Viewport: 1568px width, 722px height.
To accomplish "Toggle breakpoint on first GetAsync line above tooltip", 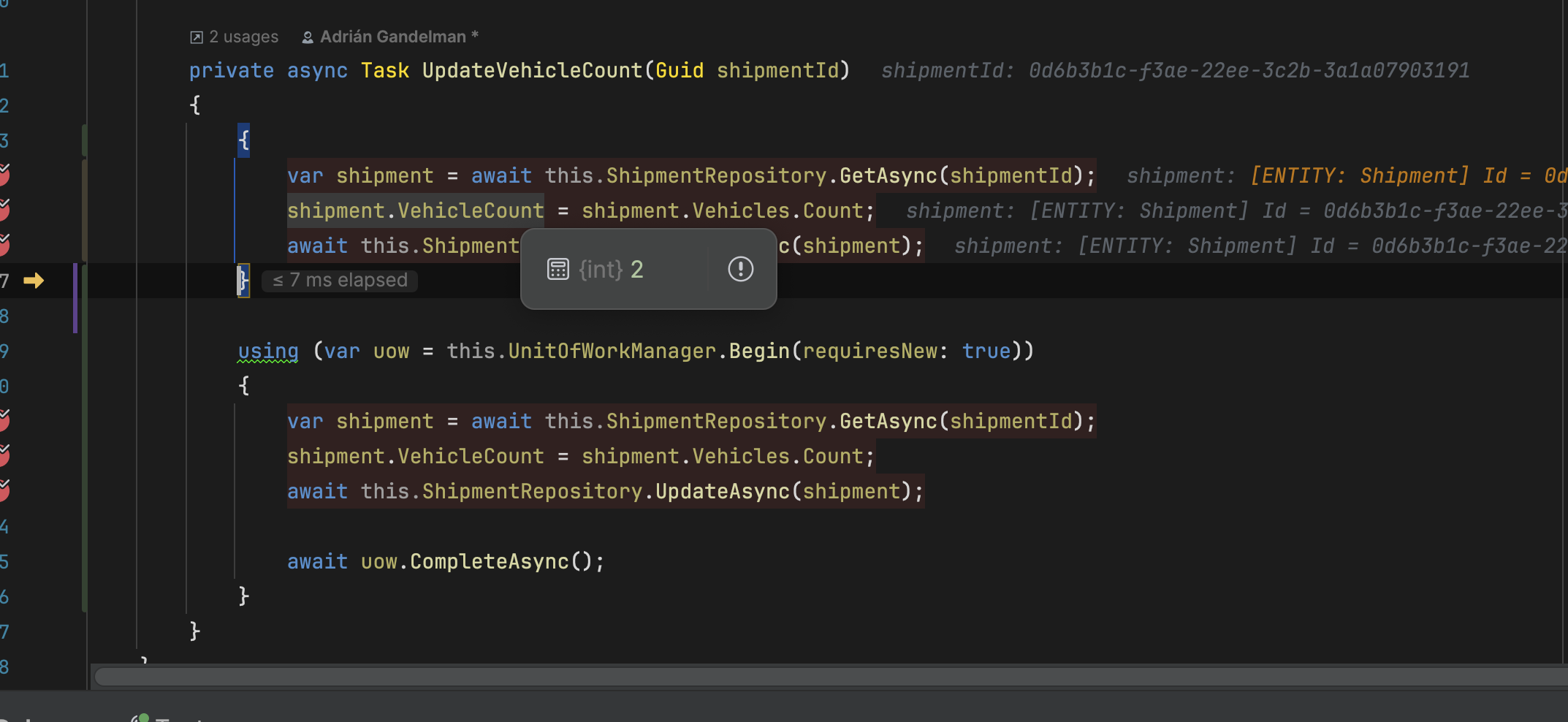I will click(4, 175).
